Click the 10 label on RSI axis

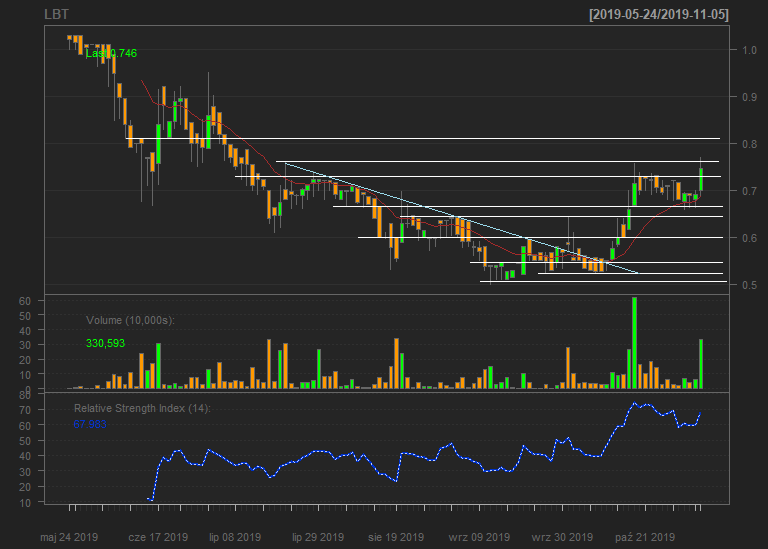tap(25, 503)
